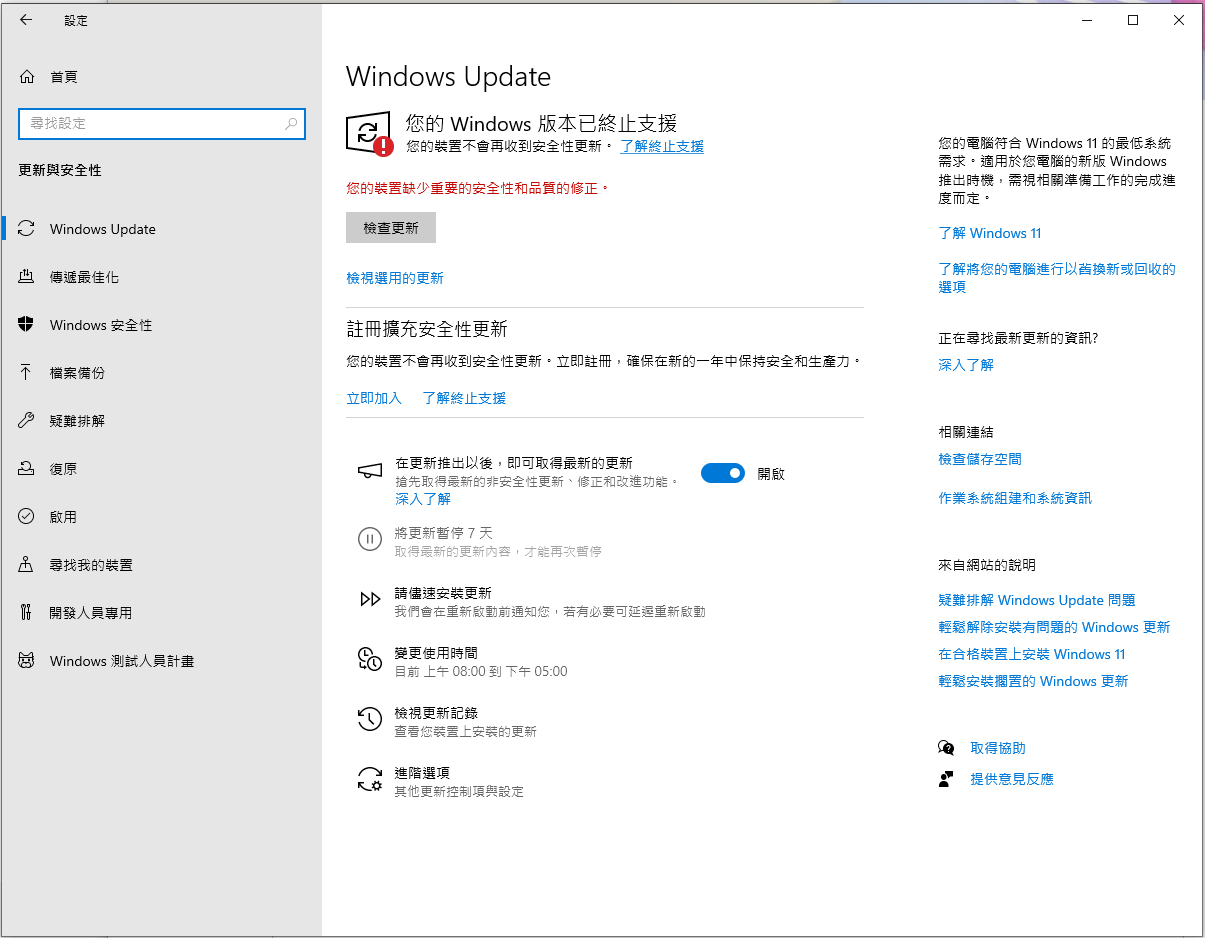Image resolution: width=1205 pixels, height=938 pixels.
Task: Click the checkmark circle icon for 啟用
Action: [27, 517]
